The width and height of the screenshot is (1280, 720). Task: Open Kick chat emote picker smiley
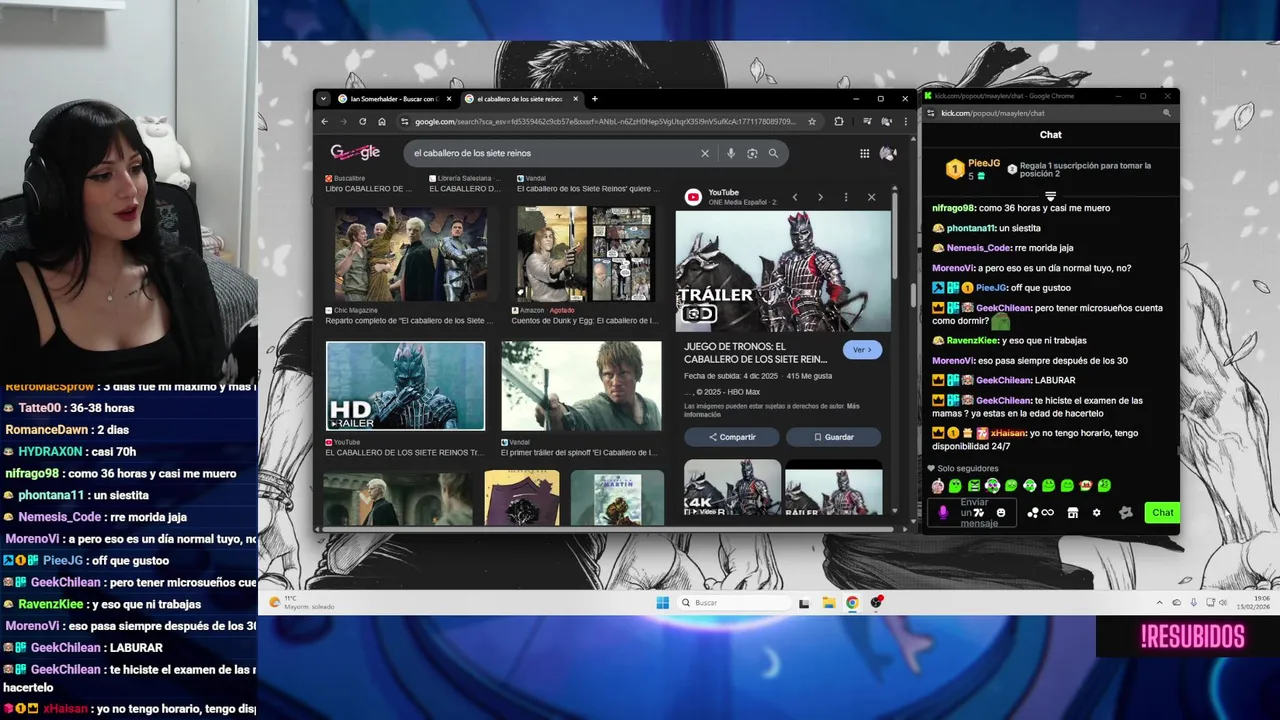click(x=1001, y=512)
